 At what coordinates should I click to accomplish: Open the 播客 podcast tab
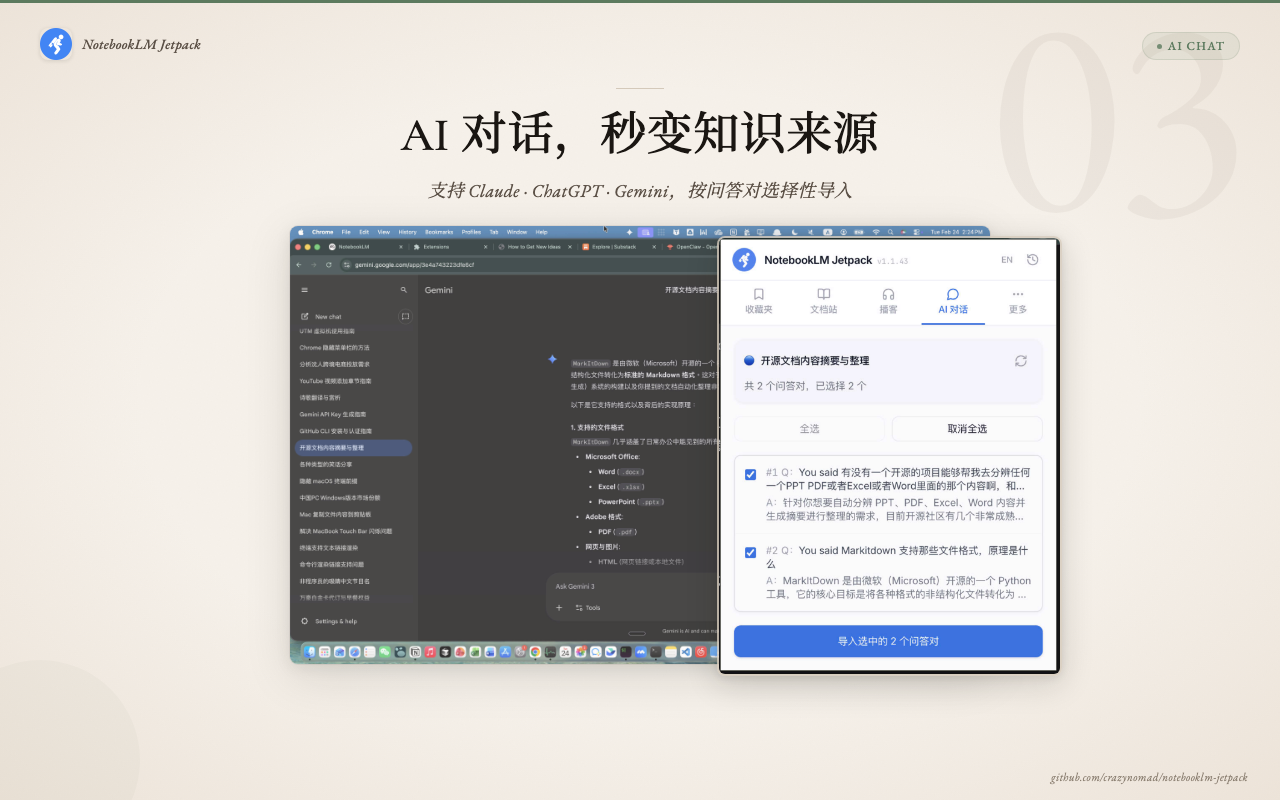pyautogui.click(x=888, y=302)
